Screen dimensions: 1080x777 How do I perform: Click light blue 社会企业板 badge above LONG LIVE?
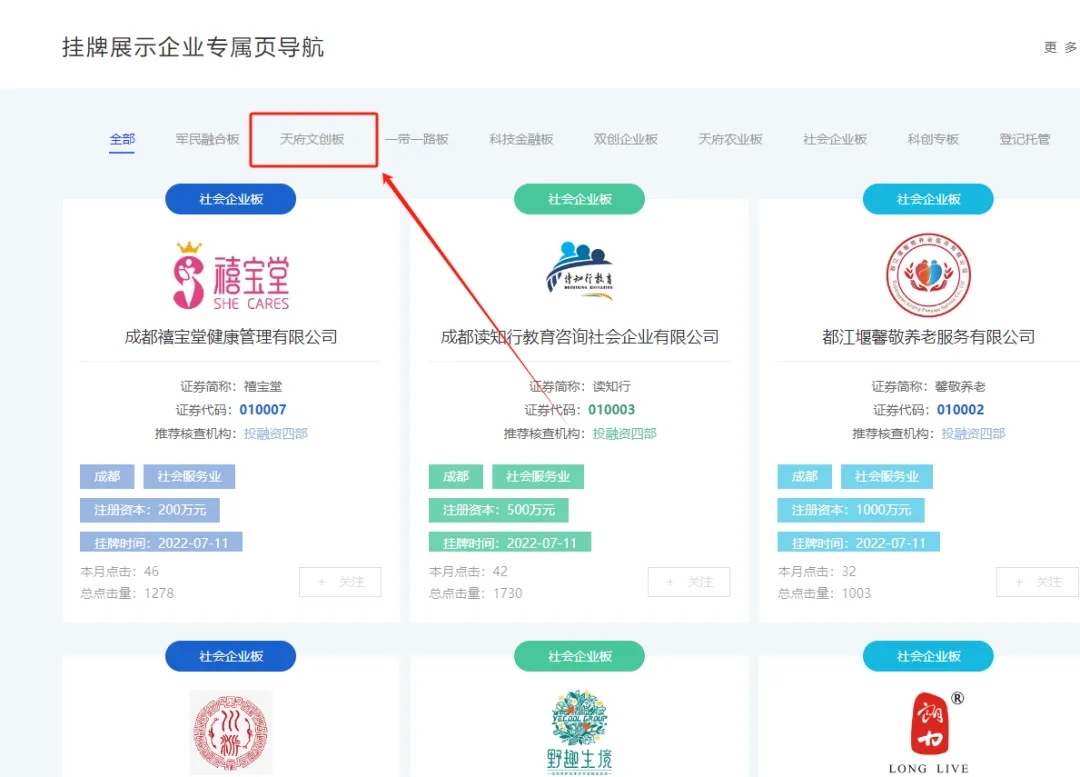click(x=928, y=656)
